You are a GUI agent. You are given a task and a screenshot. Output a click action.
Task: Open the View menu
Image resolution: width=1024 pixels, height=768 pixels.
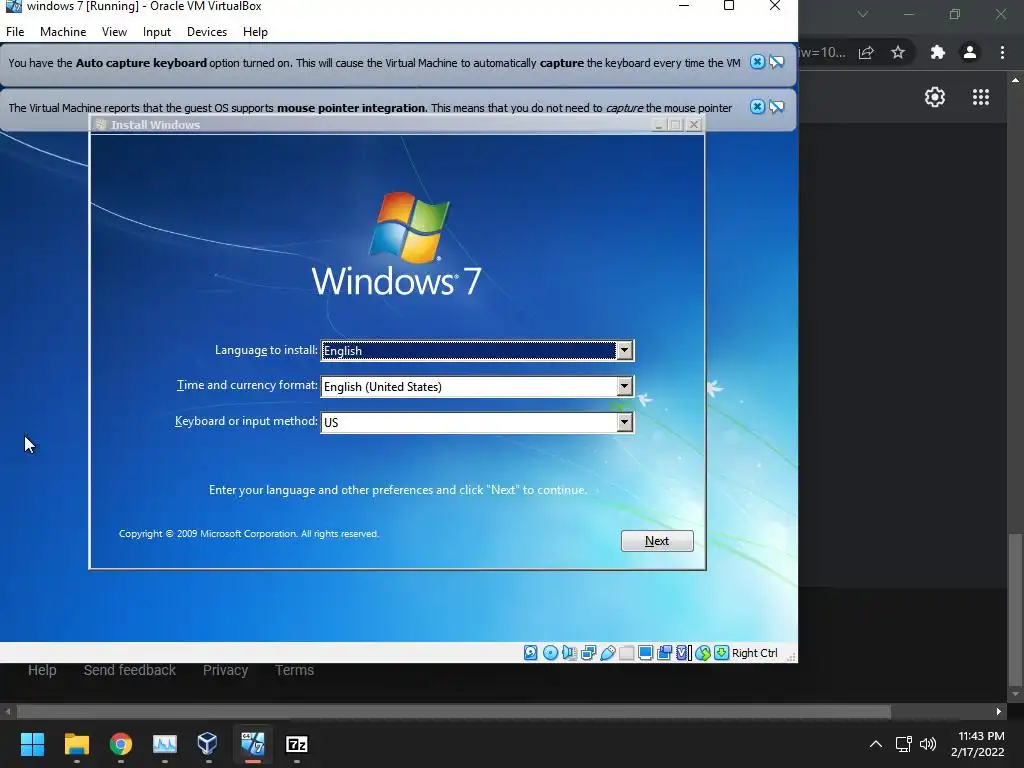pyautogui.click(x=114, y=31)
